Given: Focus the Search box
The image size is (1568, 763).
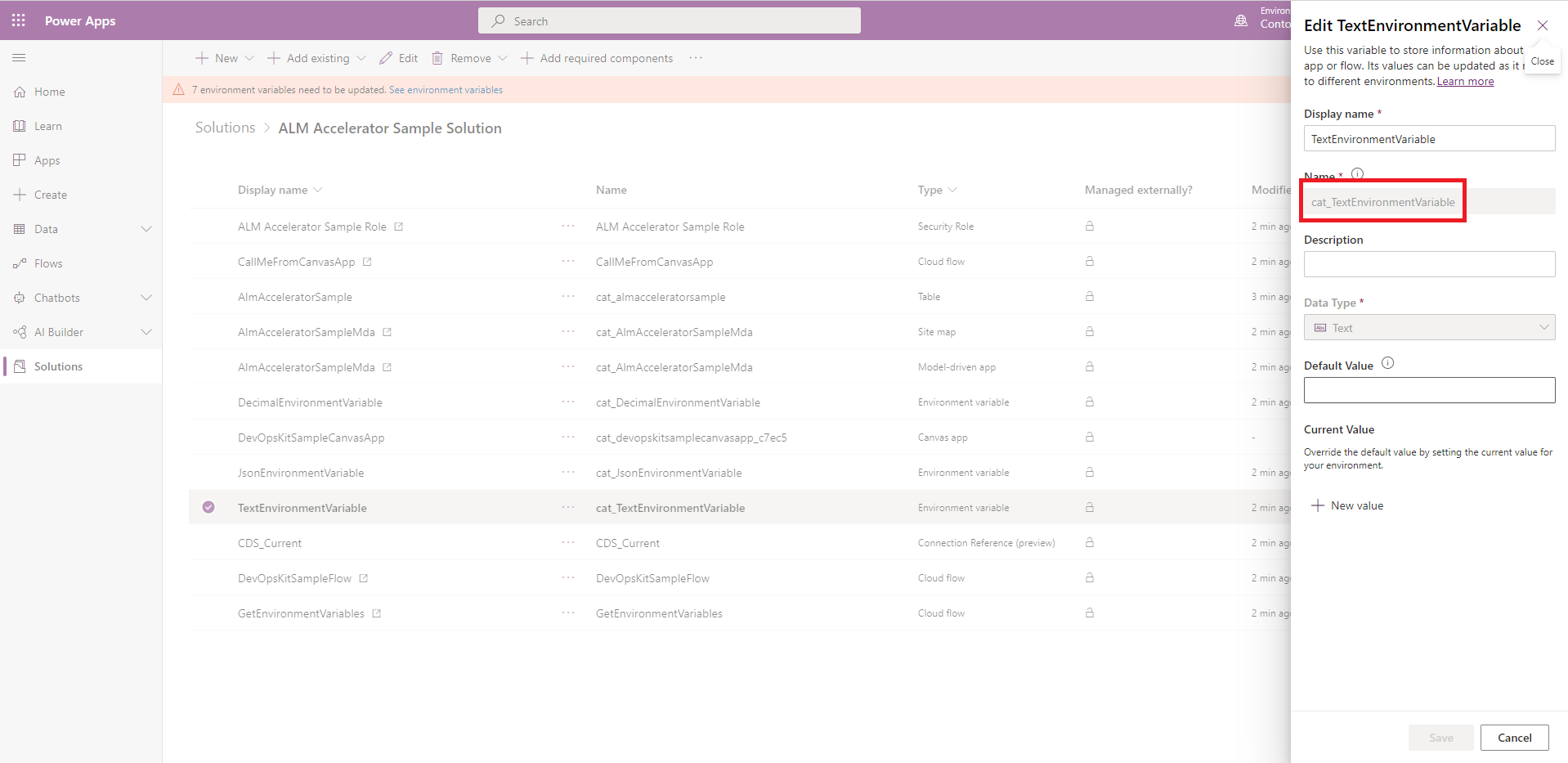Looking at the screenshot, I should (x=669, y=20).
